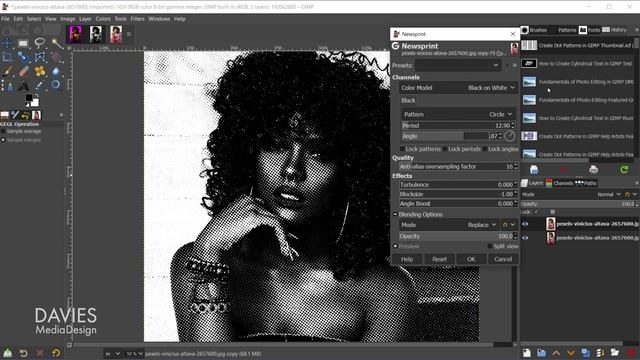
Task: Select the Rectangle Select tool
Action: click(x=23, y=43)
